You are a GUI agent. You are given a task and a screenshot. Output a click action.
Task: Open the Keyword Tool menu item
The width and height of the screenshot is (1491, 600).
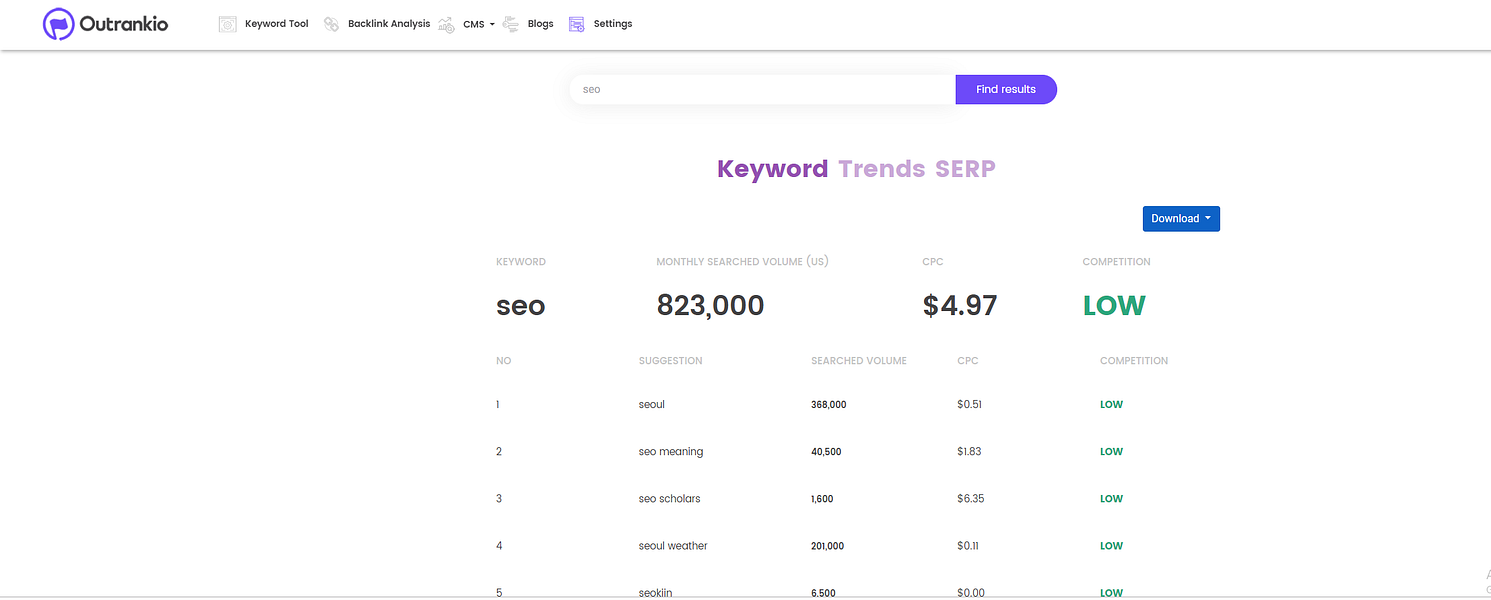click(277, 24)
